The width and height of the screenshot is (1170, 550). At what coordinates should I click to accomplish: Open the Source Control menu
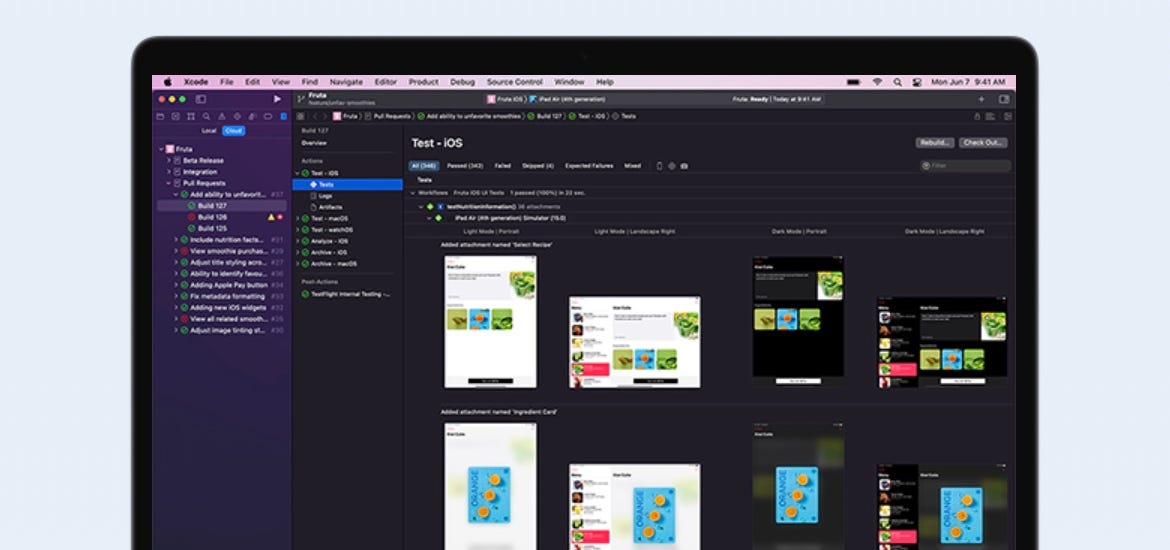pyautogui.click(x=515, y=82)
